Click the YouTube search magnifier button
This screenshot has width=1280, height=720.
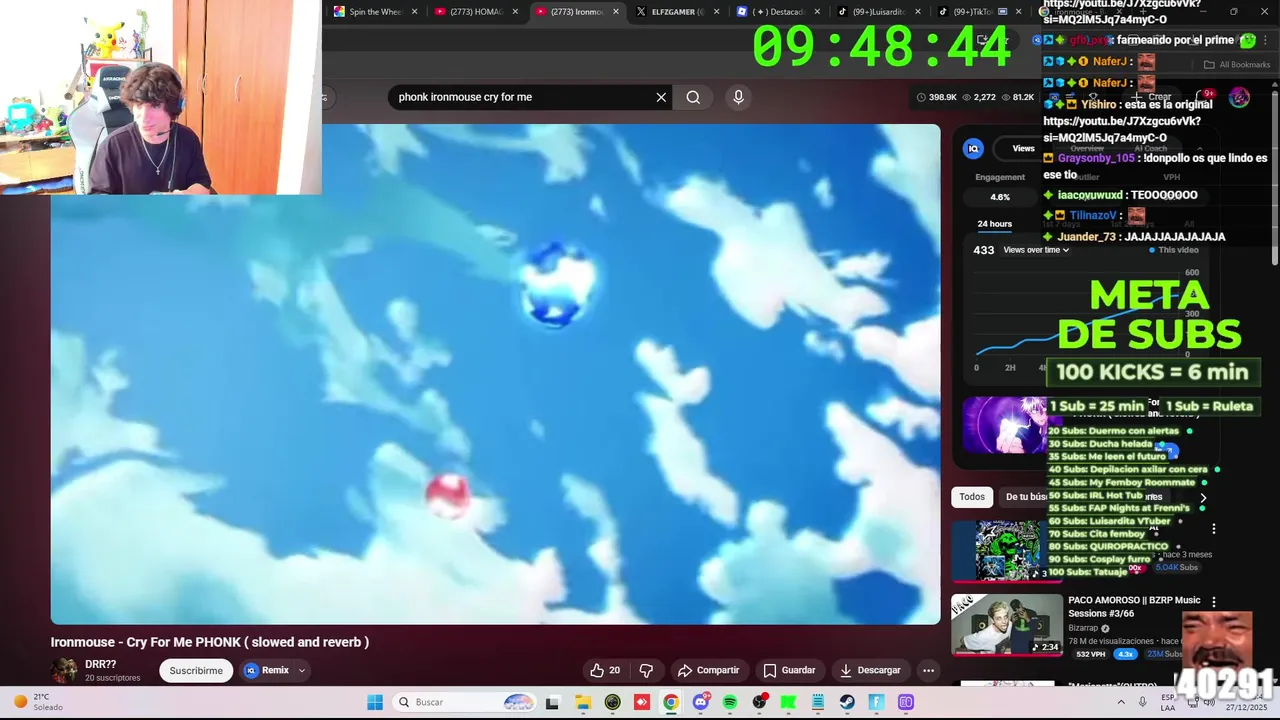[x=693, y=97]
